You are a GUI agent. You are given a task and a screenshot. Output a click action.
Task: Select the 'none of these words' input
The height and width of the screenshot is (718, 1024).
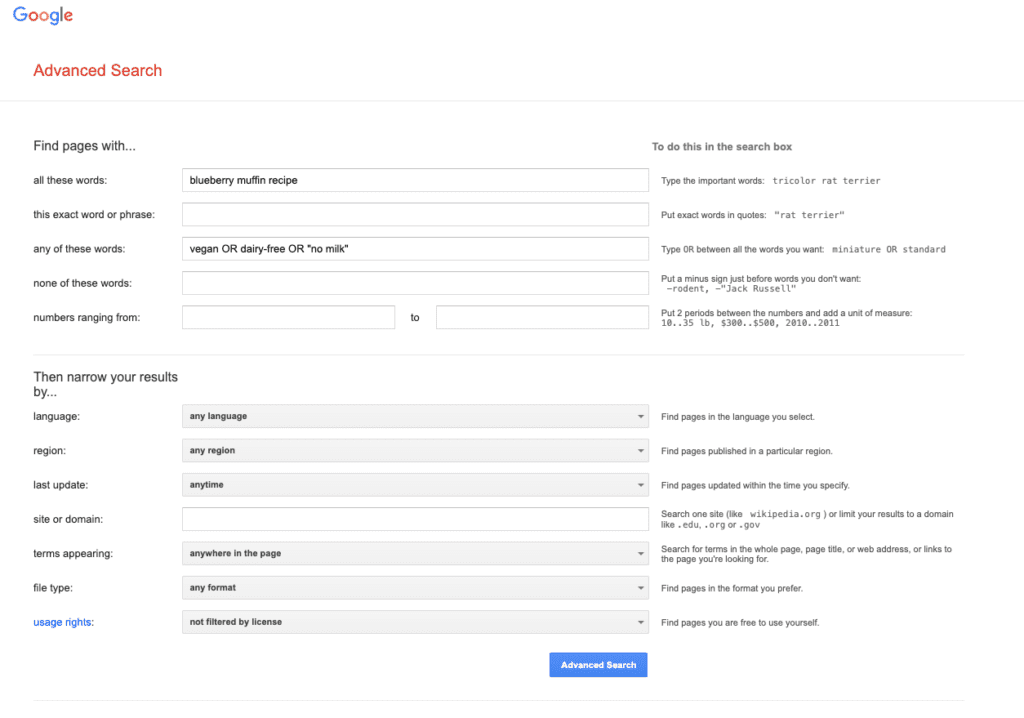pos(415,283)
